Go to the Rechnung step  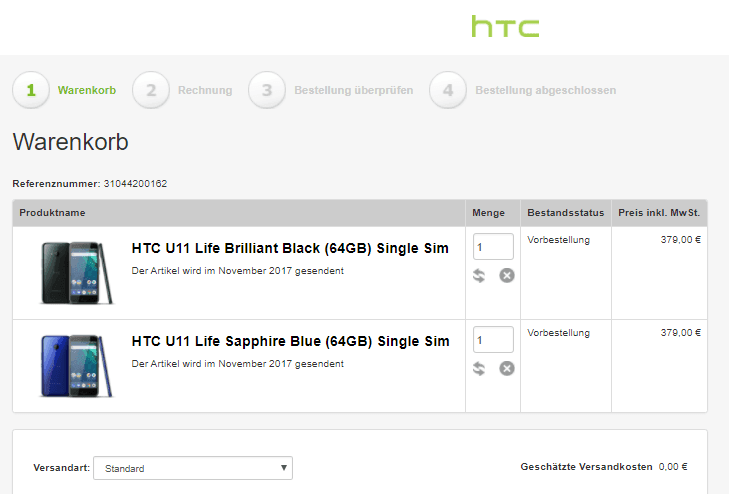click(x=205, y=90)
